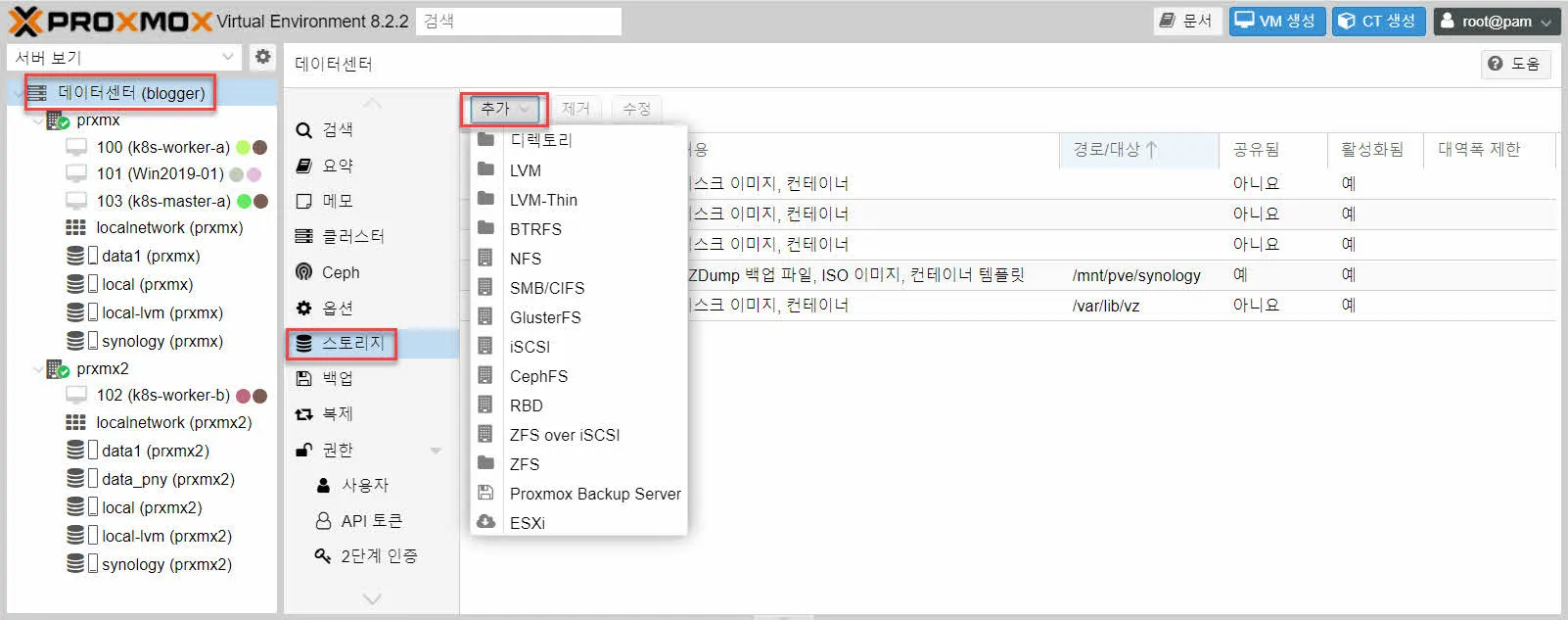
Task: Choose 디렉토리 storage type
Action: 578,140
